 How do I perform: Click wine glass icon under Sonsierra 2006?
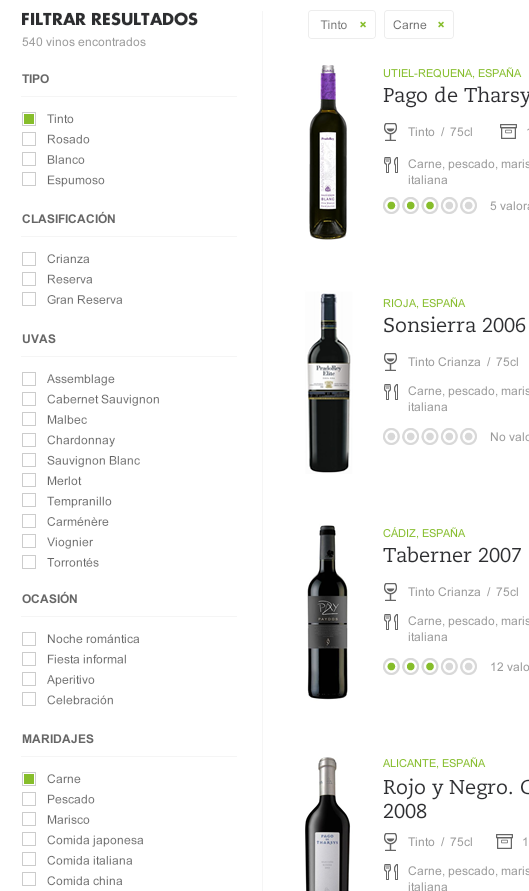[390, 362]
